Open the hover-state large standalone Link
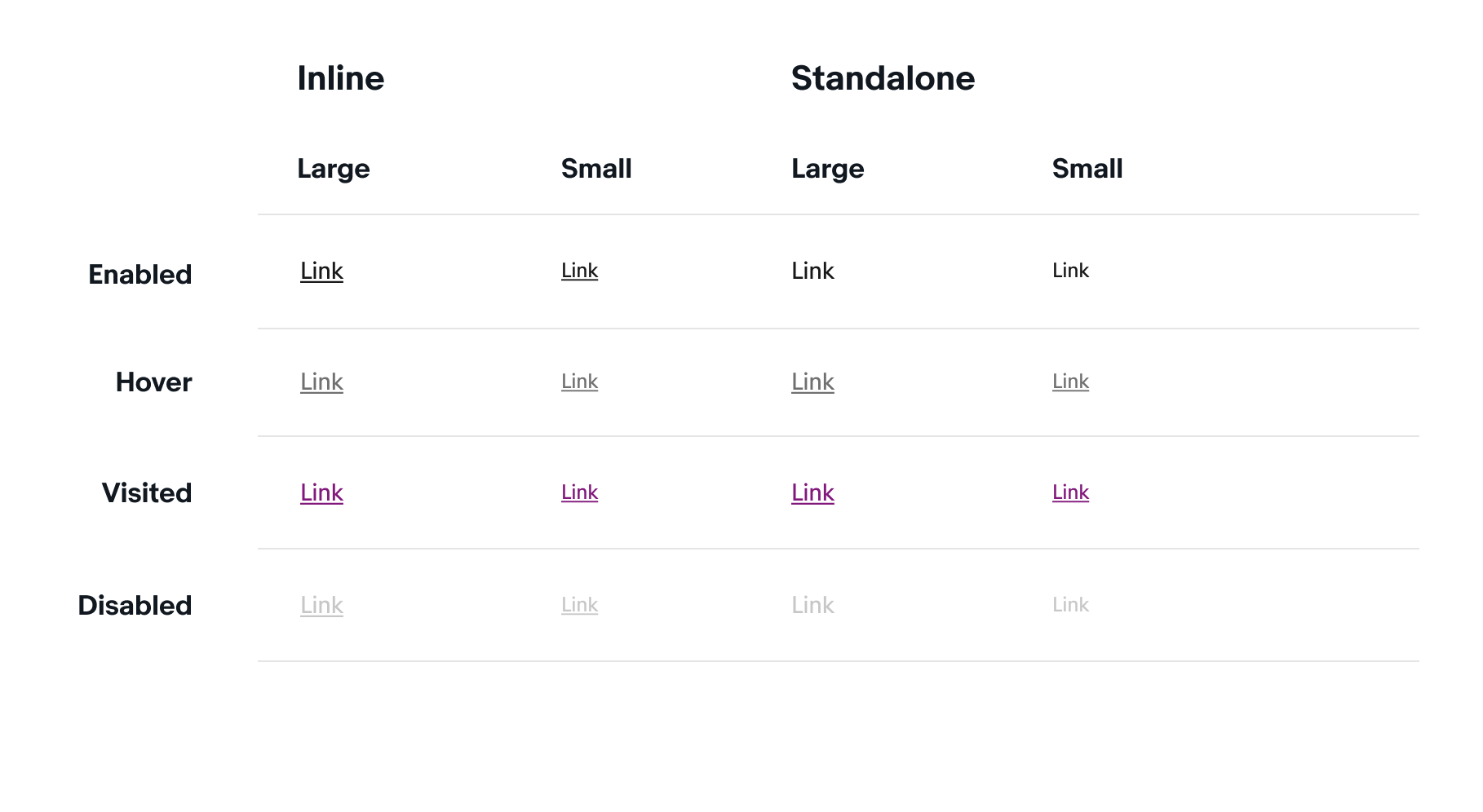 [812, 382]
